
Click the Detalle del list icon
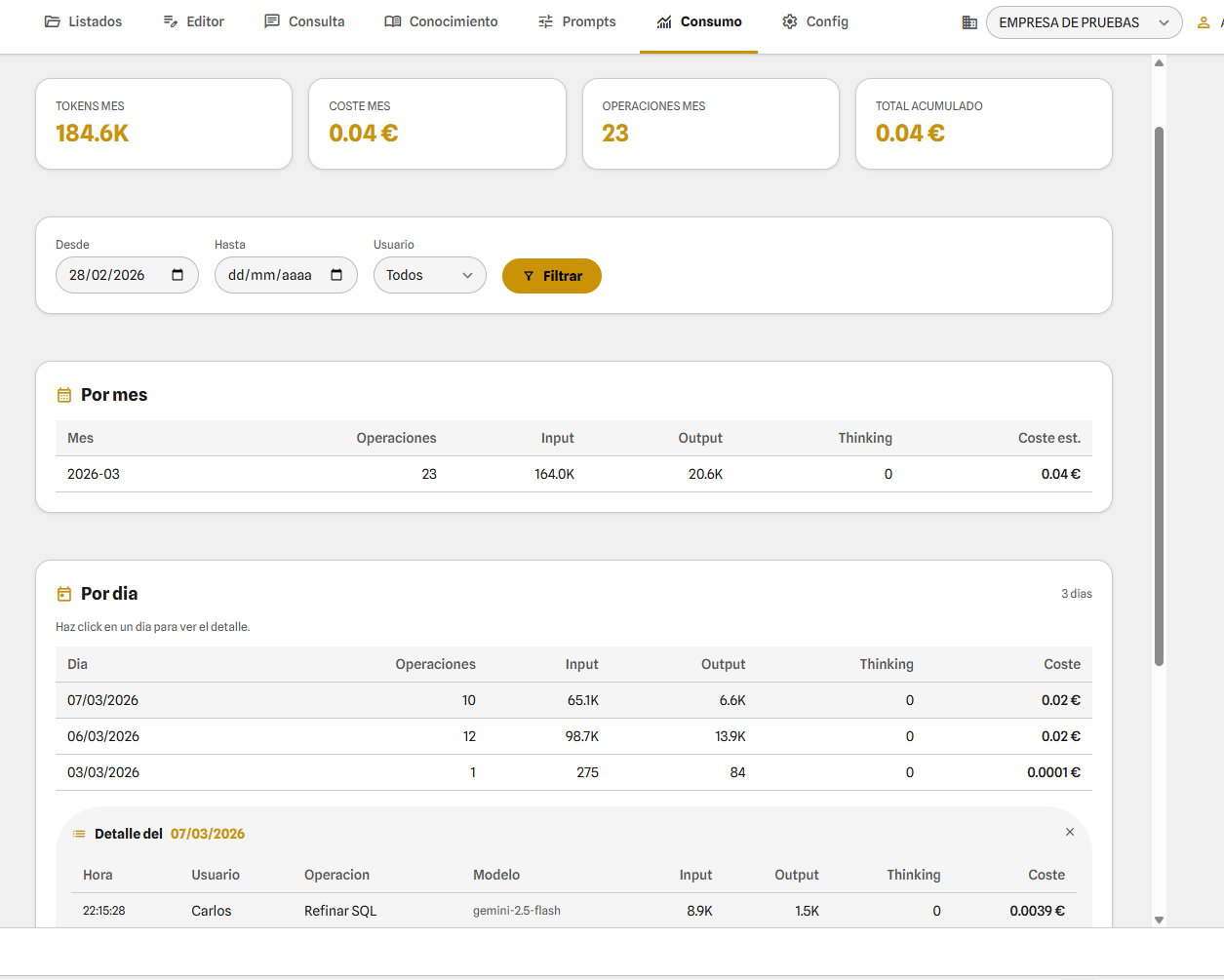pyautogui.click(x=79, y=834)
